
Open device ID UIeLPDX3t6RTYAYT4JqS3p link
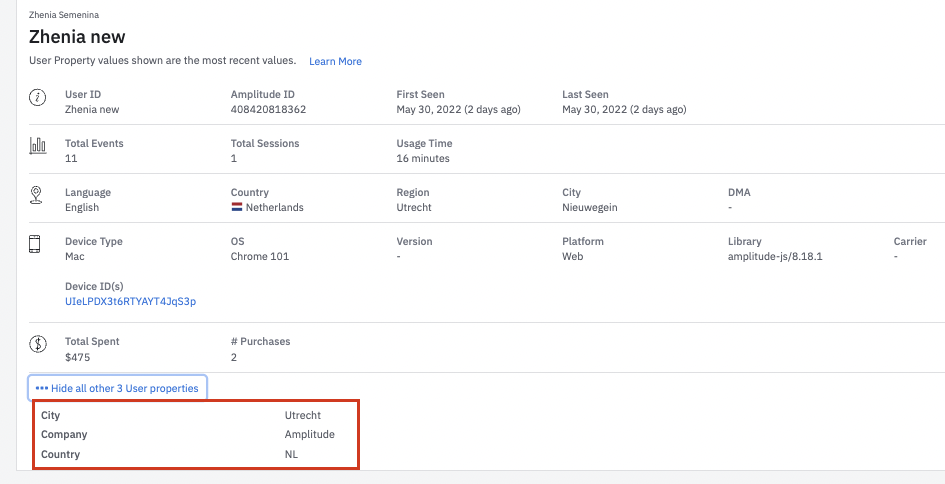(130, 301)
